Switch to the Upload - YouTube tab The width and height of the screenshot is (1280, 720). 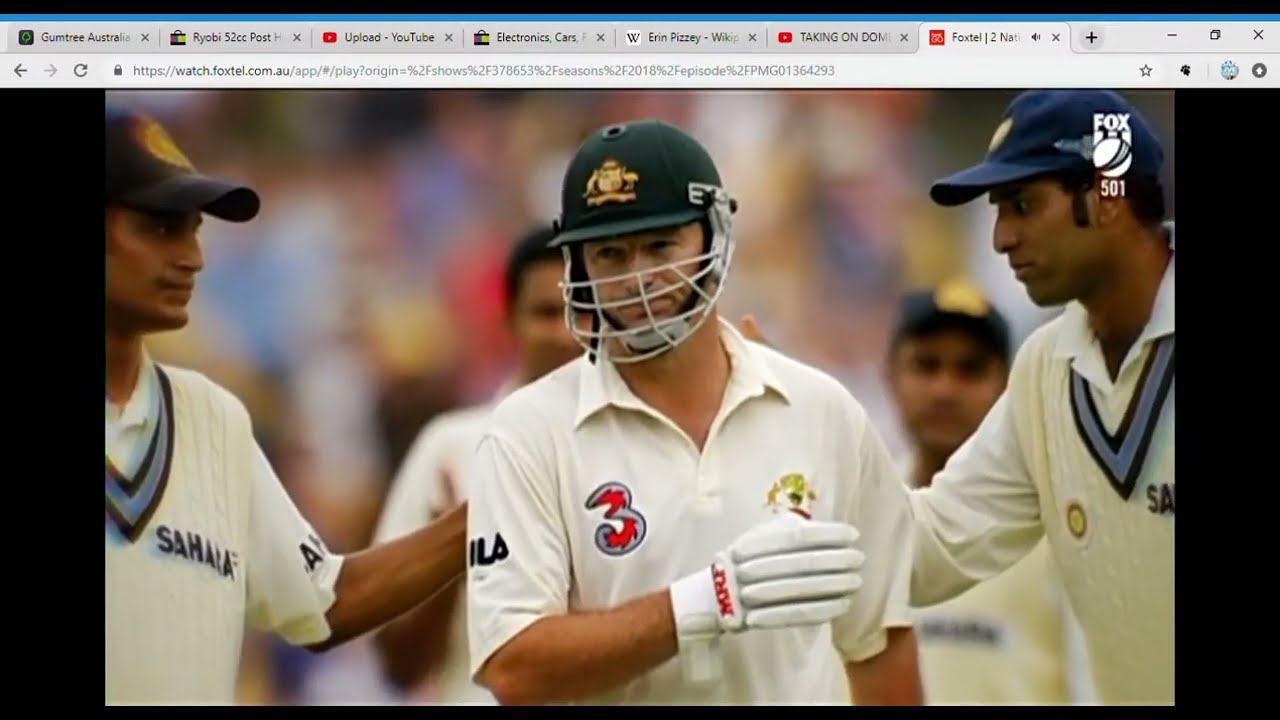(x=389, y=37)
